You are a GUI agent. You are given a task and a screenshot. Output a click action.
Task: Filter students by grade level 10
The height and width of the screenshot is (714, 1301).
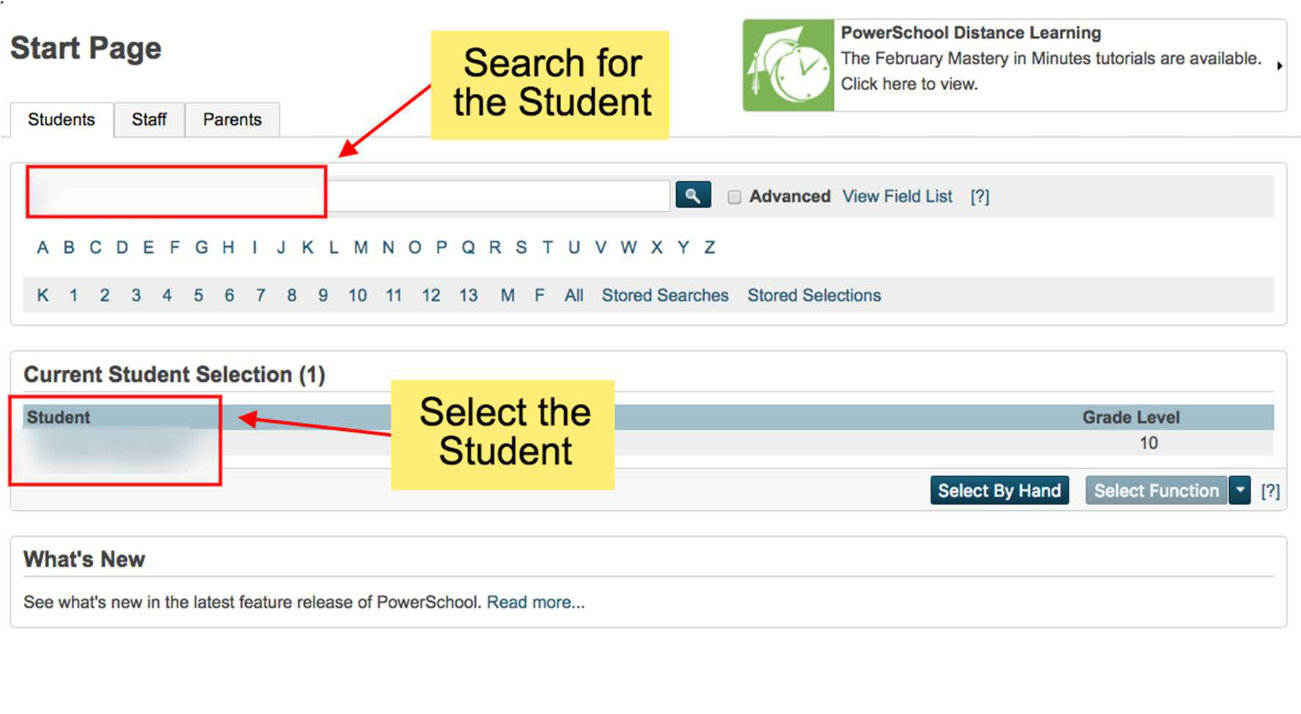(x=357, y=295)
